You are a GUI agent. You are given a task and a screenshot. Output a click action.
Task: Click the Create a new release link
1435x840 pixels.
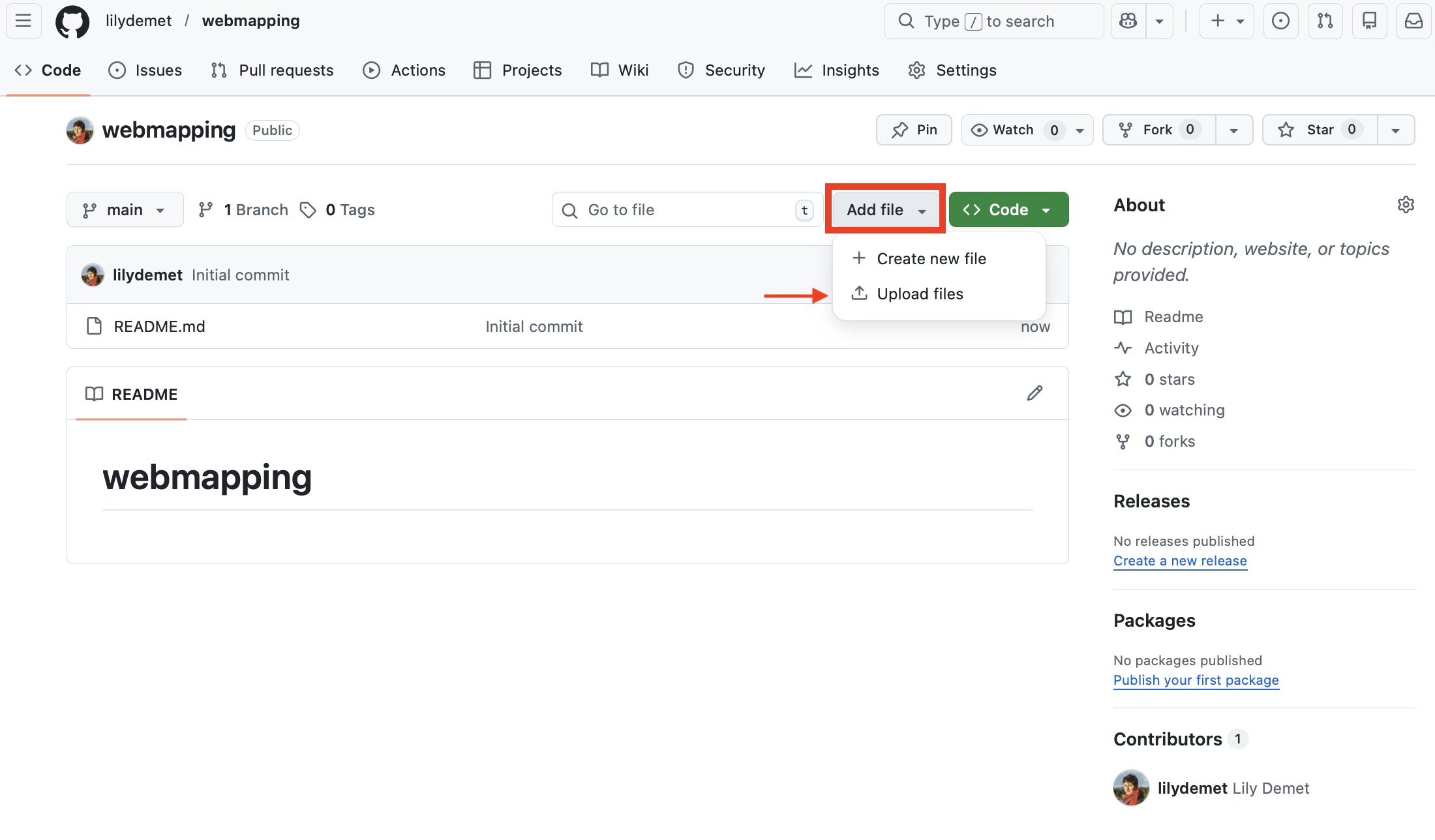click(x=1180, y=561)
